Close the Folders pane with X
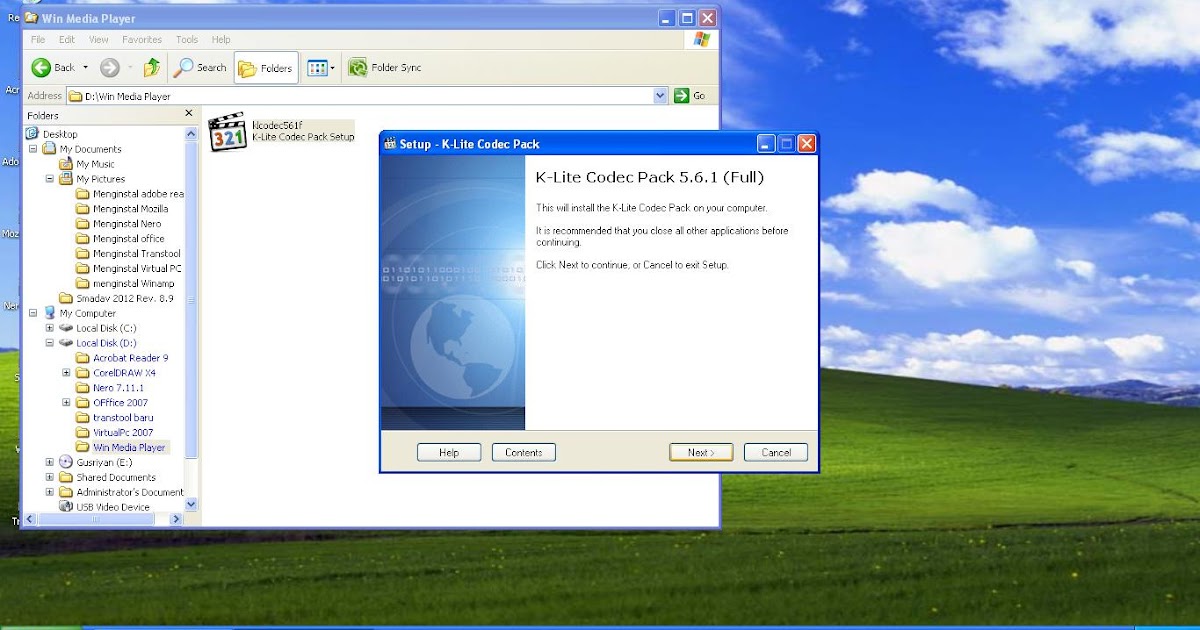Image resolution: width=1200 pixels, height=630 pixels. [x=189, y=114]
